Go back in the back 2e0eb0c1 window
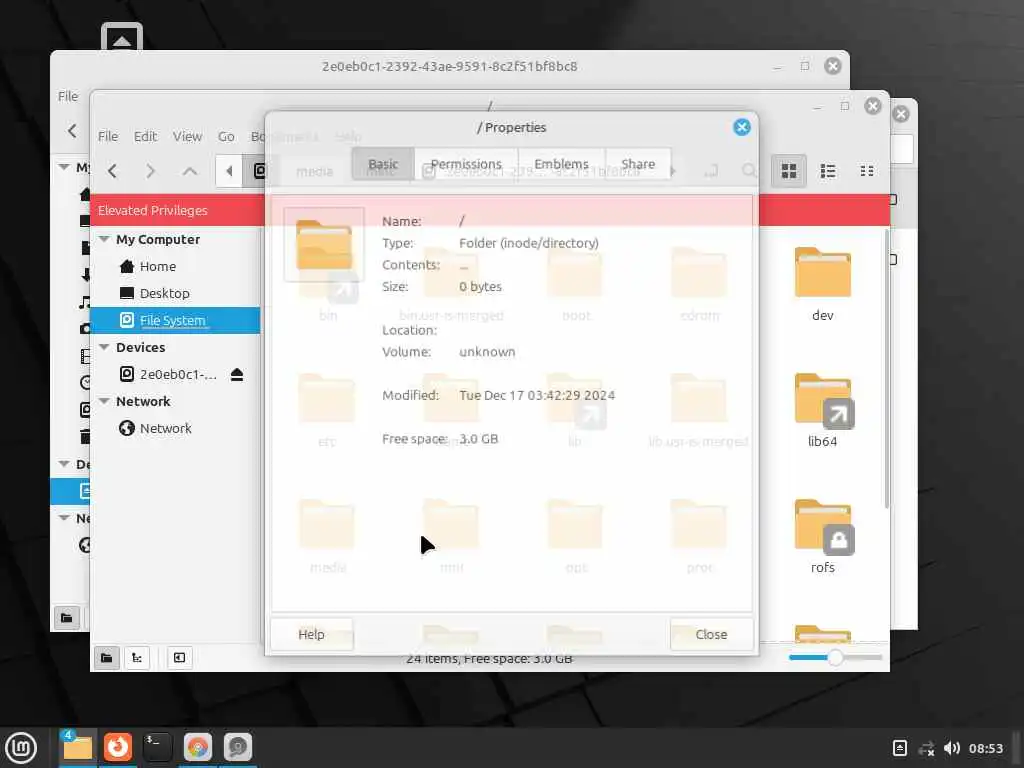Screen dimensions: 1024x768 click(72, 131)
